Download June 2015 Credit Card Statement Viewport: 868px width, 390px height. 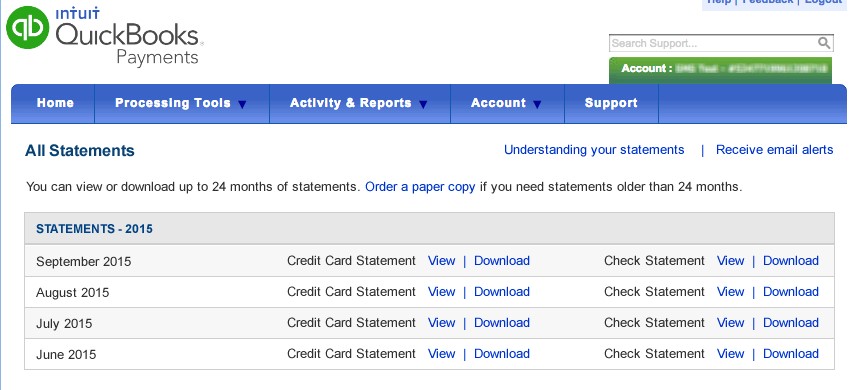[502, 353]
